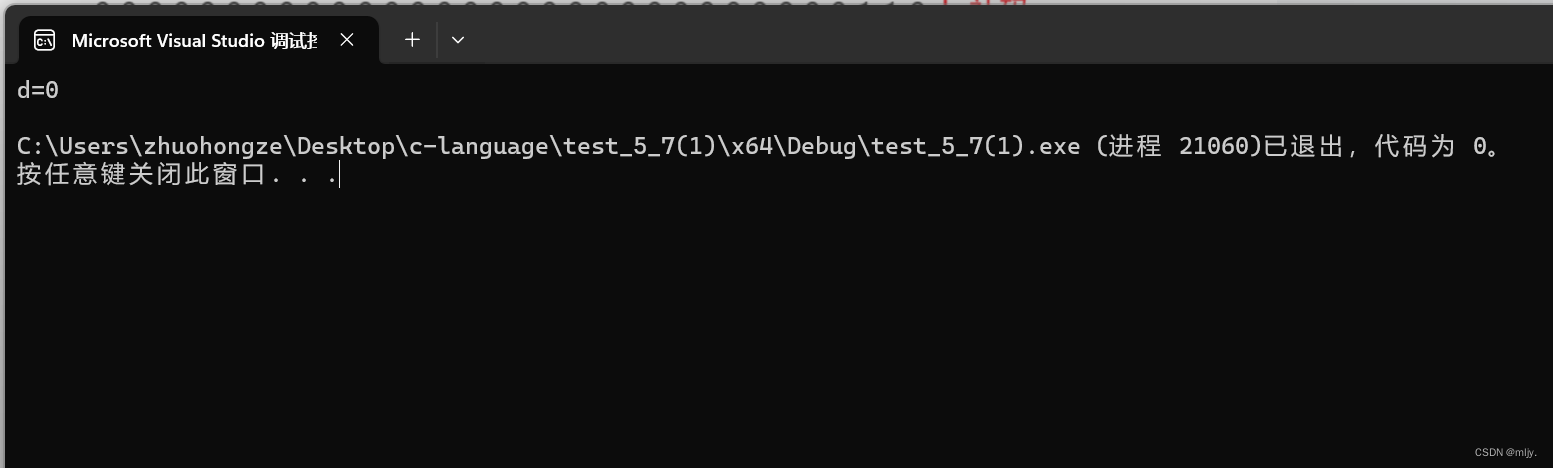Image resolution: width=1553 pixels, height=468 pixels.
Task: Close the Microsoft Visual Studio debug console tab
Action: (x=347, y=40)
